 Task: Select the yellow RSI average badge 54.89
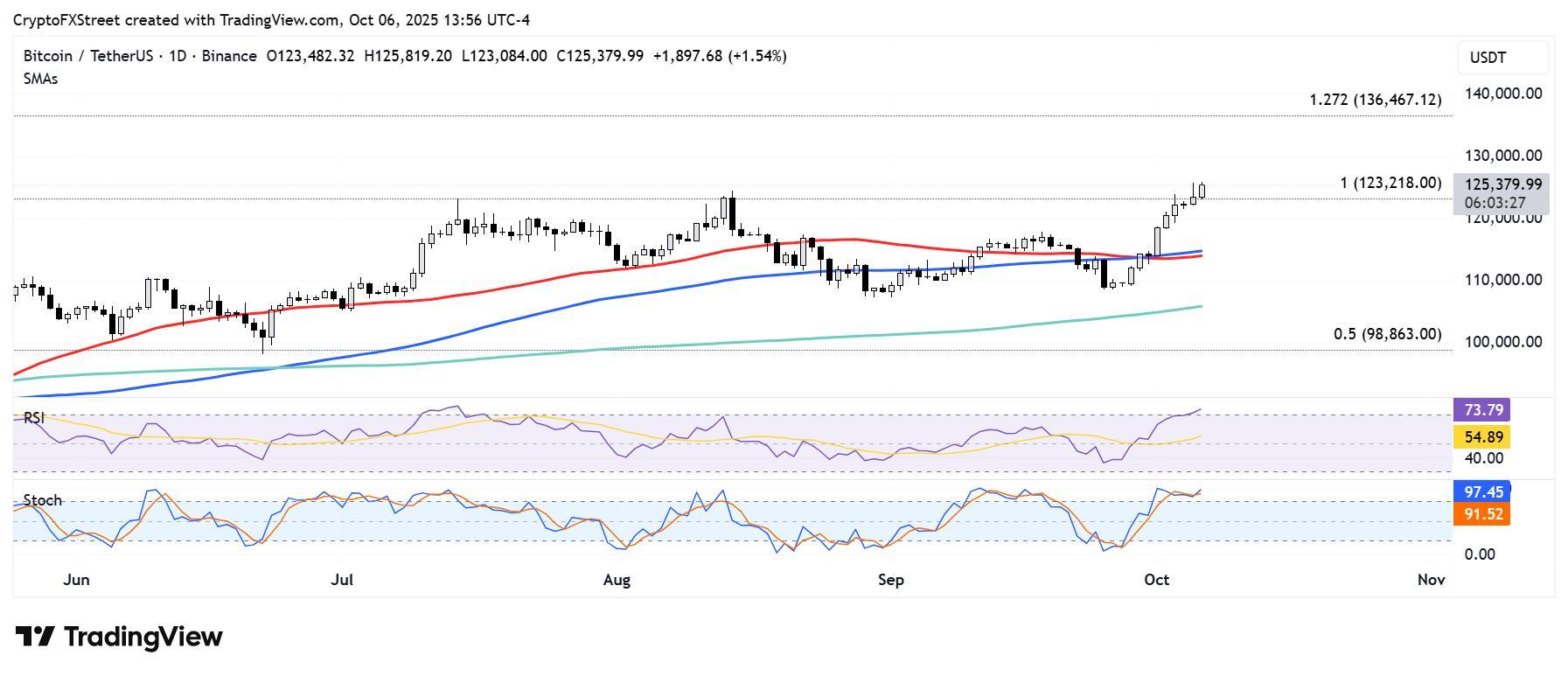1481,436
